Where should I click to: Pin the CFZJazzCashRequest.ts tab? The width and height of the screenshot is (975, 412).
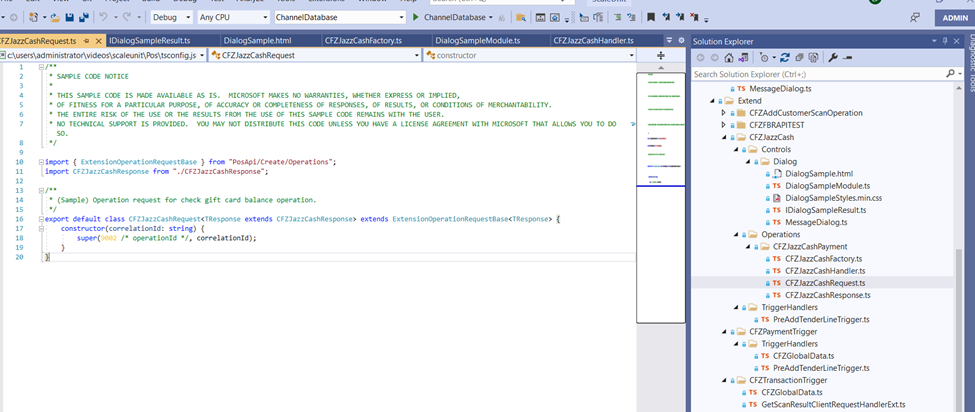point(86,41)
